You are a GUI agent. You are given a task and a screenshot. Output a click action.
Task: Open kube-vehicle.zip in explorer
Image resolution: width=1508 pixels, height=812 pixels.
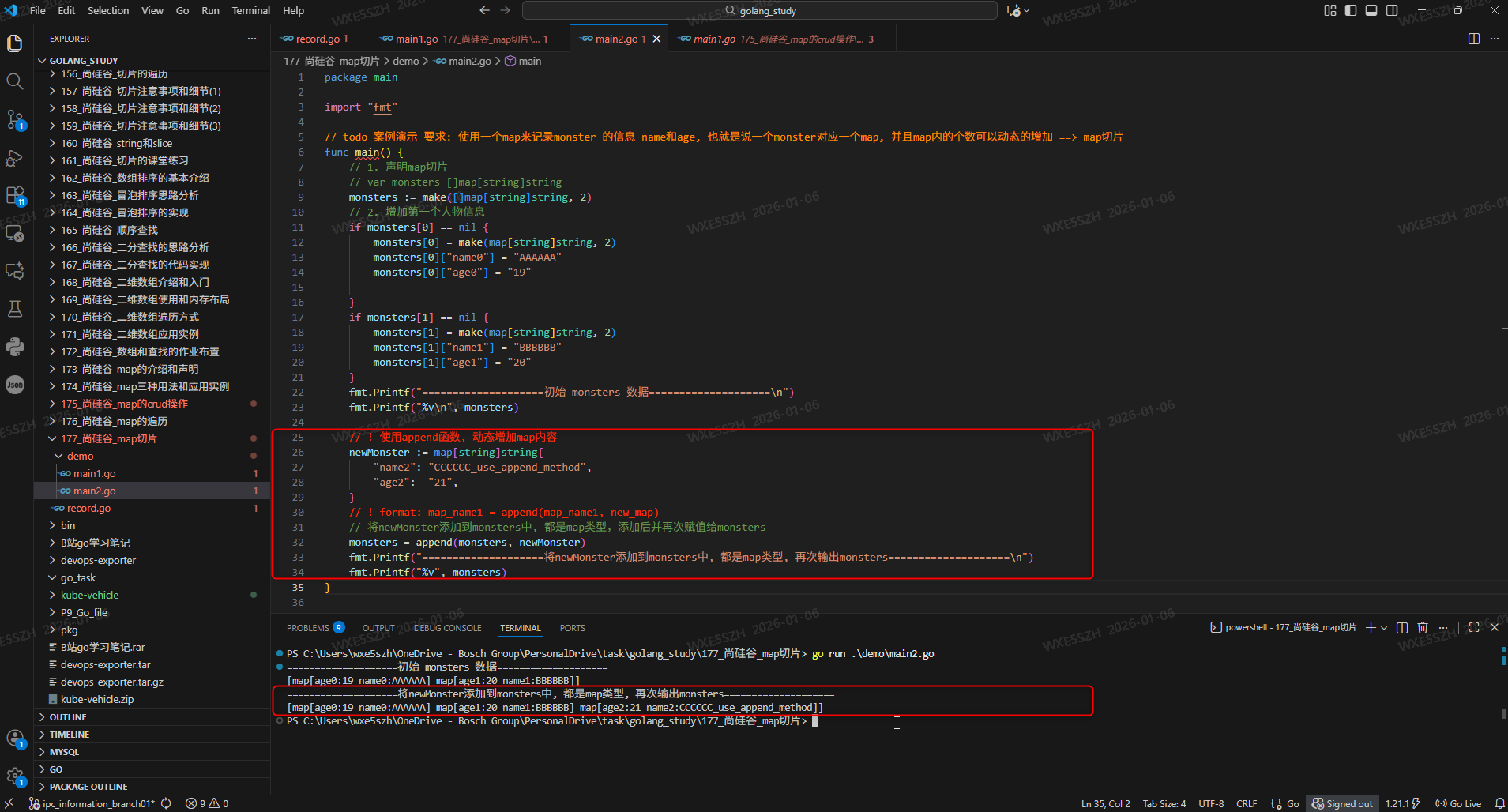tap(152, 699)
